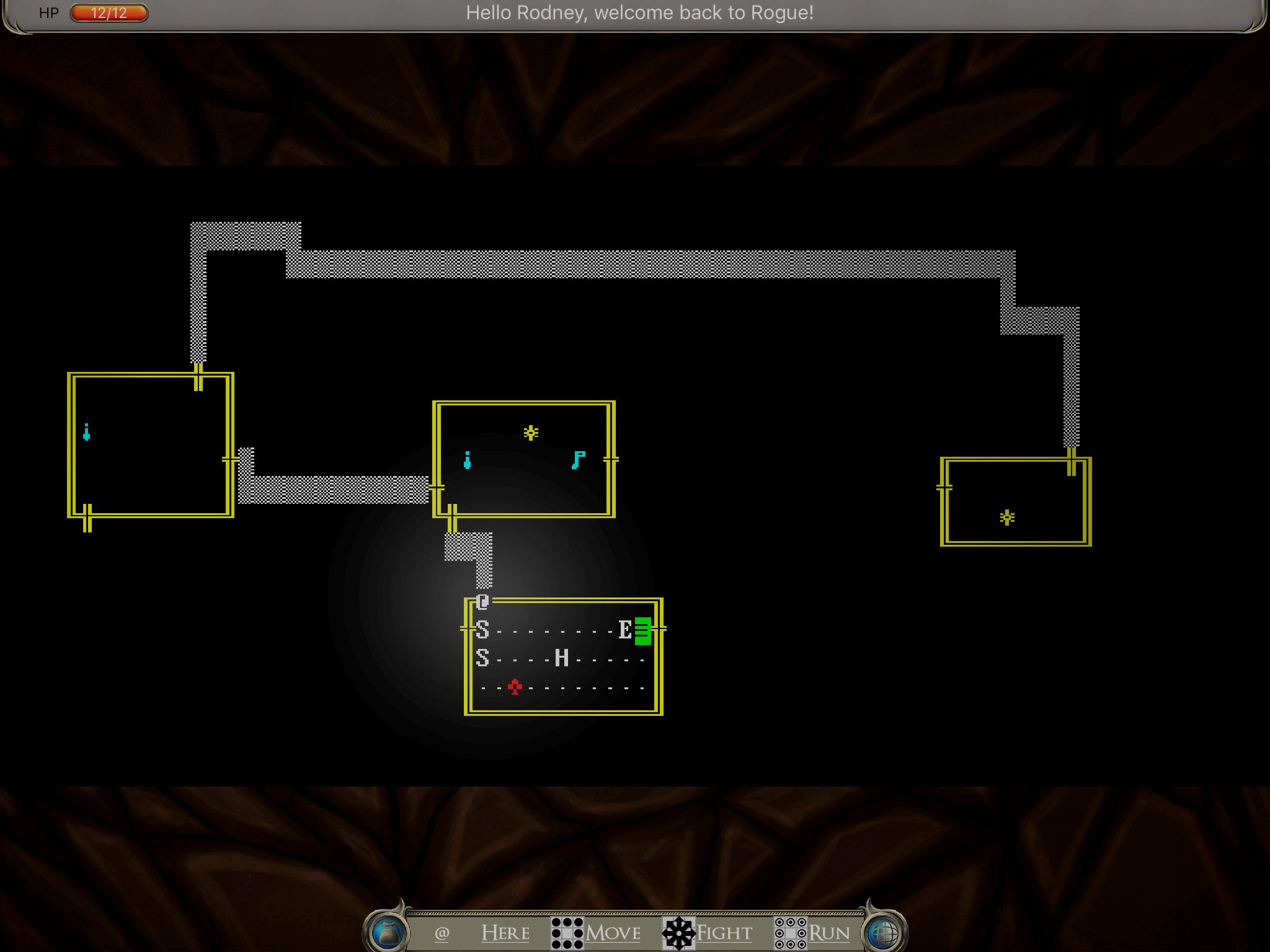Tap the red item in bottom room
This screenshot has width=1270, height=952.
pyautogui.click(x=515, y=687)
